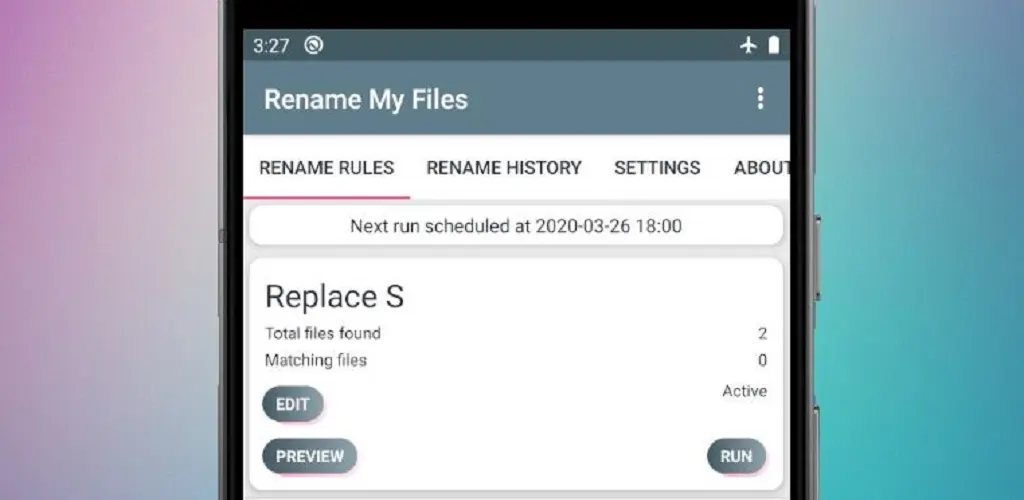
Task: Click the circular icon beside 3:27
Action: pos(313,45)
